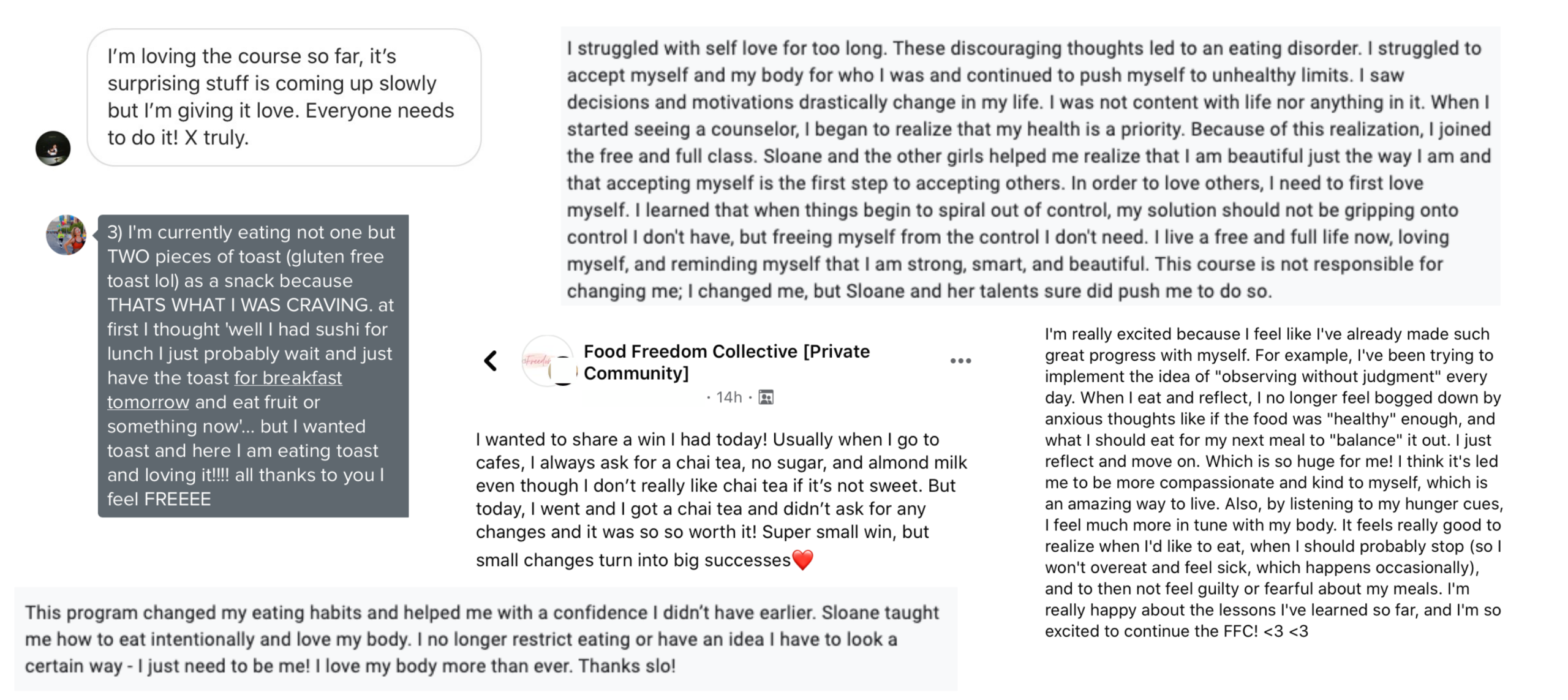The width and height of the screenshot is (1568, 700).
Task: Click the red heart emoji
Action: point(802,559)
